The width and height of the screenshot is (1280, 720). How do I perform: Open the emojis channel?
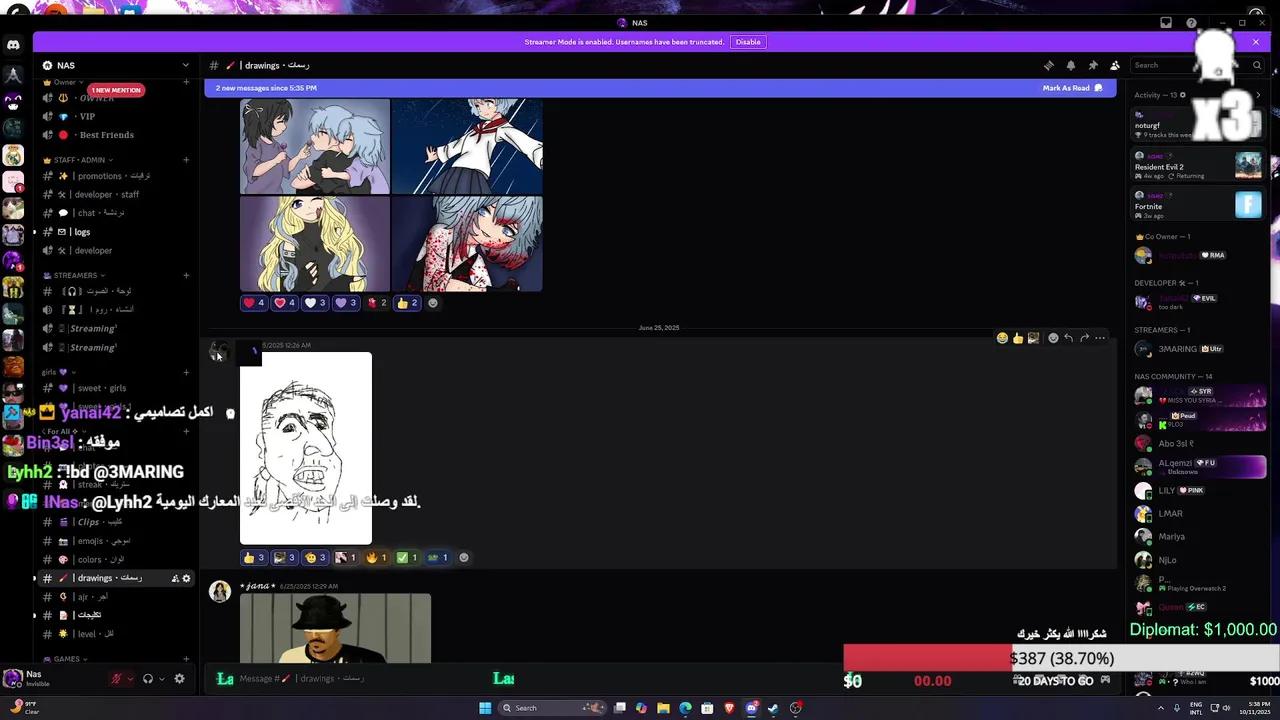(x=116, y=541)
